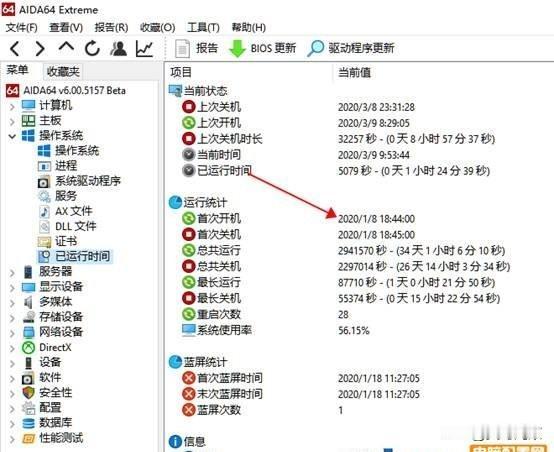Image resolution: width=554 pixels, height=452 pixels.
Task: Click the 项目 column header
Action: pyautogui.click(x=181, y=72)
